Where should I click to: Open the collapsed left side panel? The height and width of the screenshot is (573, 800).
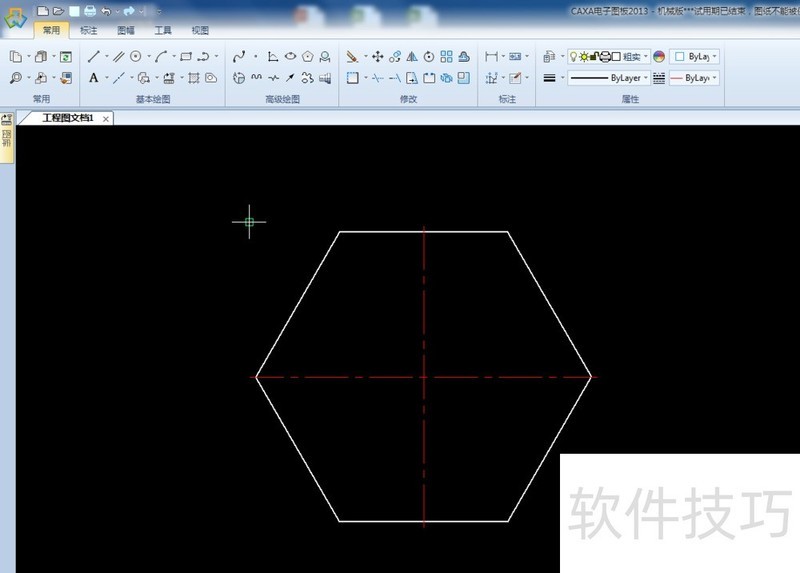pyautogui.click(x=7, y=137)
